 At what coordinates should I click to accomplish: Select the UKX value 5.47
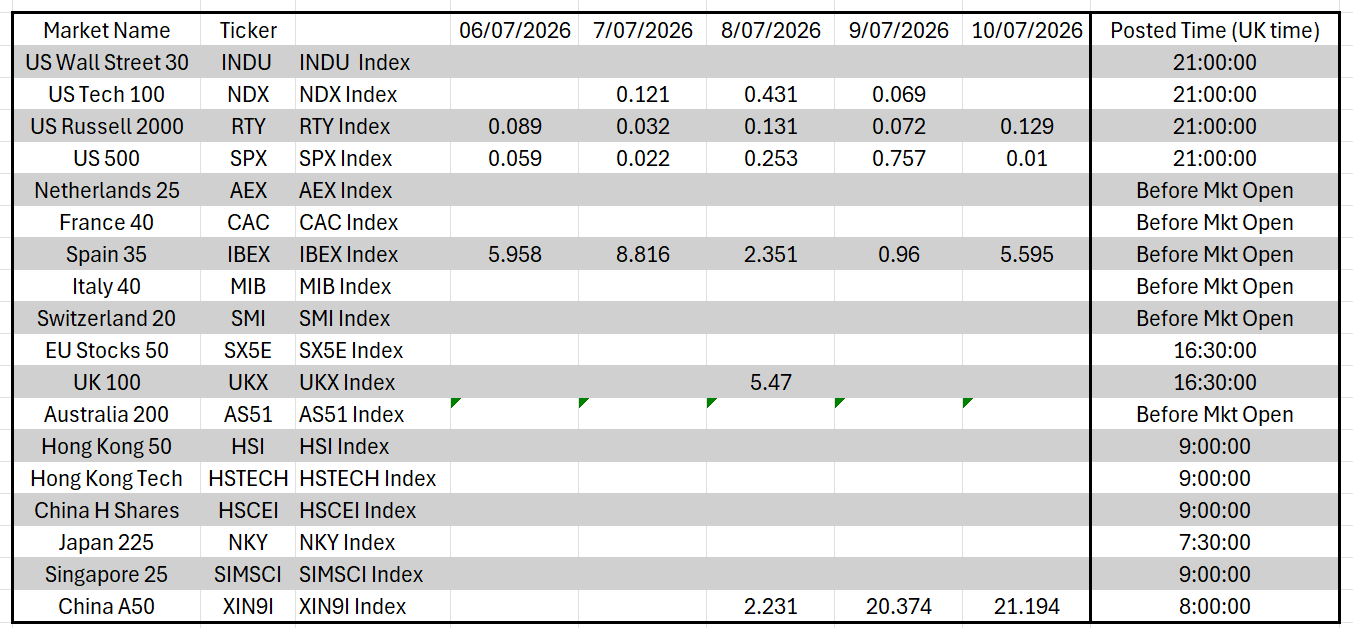pyautogui.click(x=771, y=382)
